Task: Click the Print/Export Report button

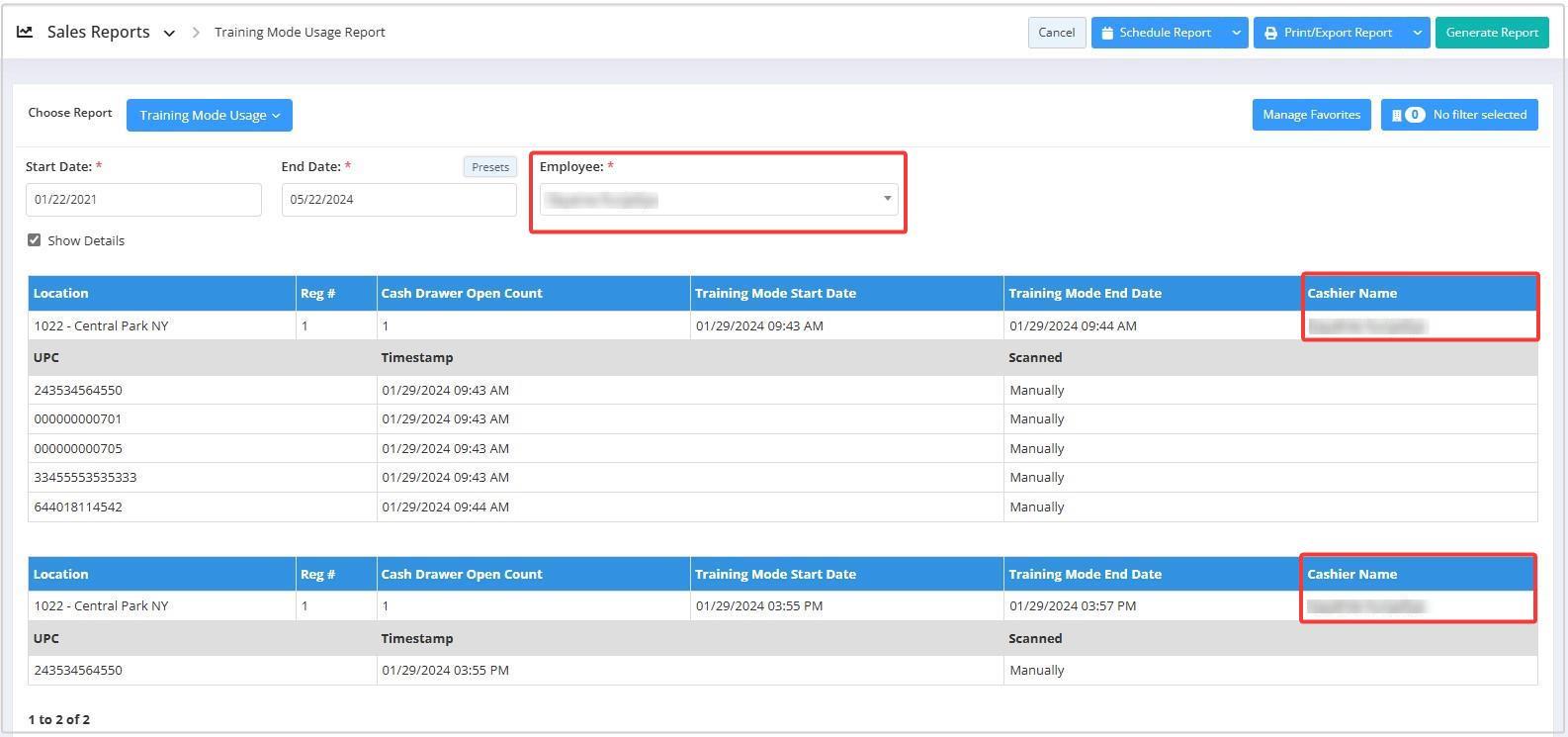Action: [x=1330, y=33]
